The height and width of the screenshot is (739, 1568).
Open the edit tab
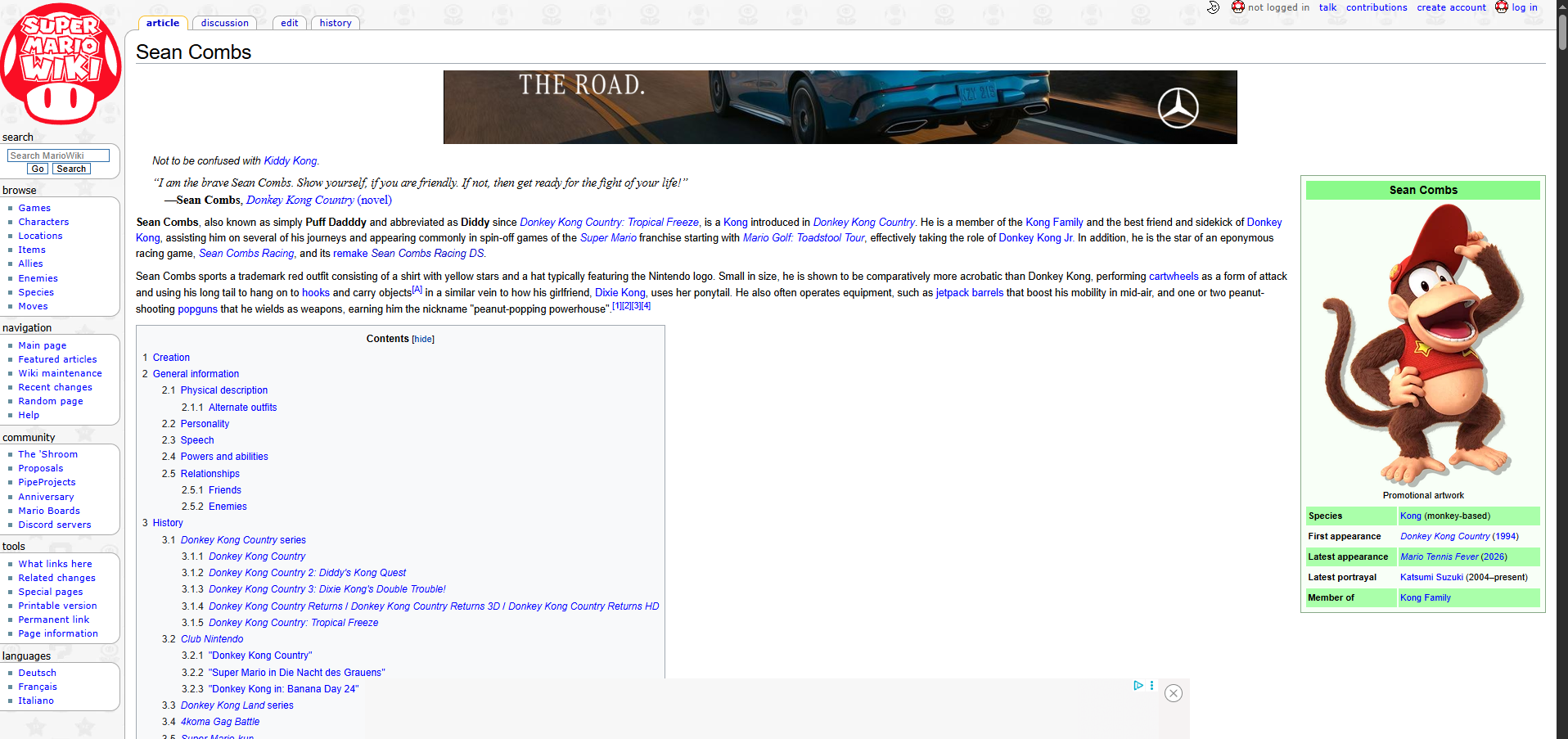pyautogui.click(x=290, y=23)
